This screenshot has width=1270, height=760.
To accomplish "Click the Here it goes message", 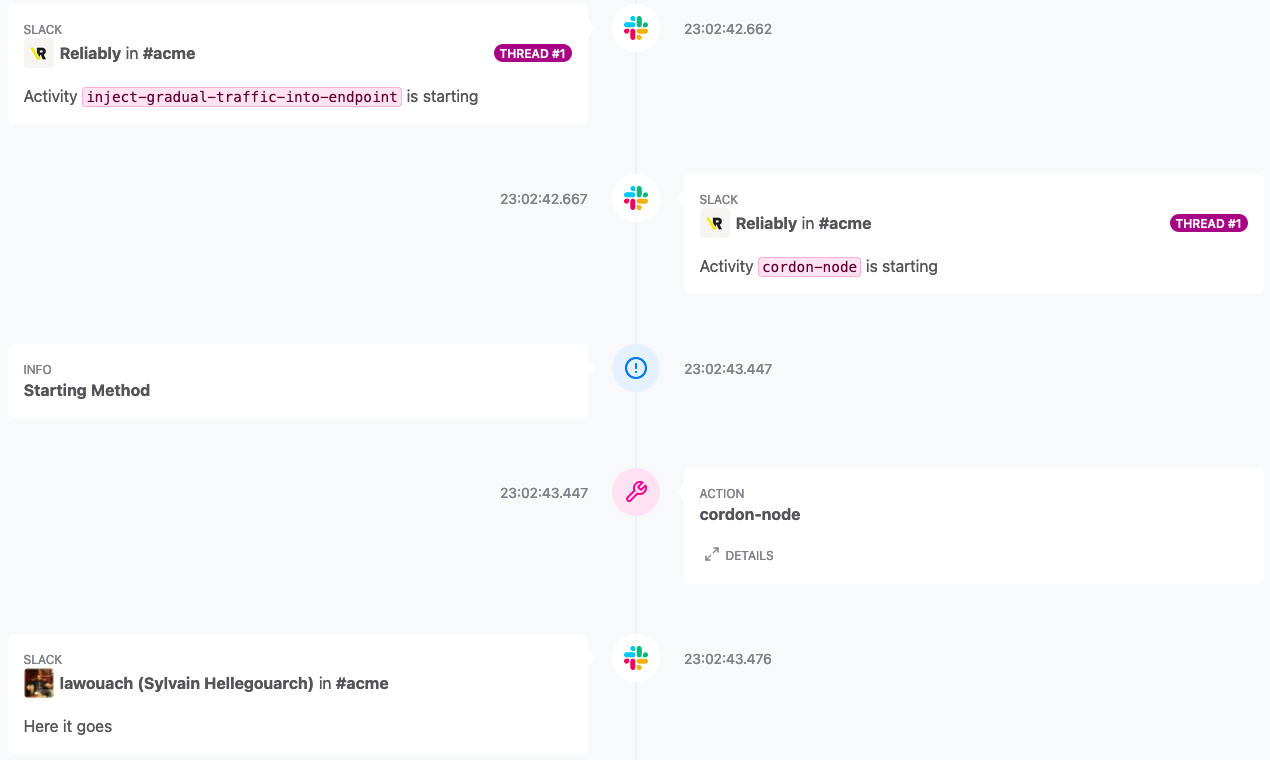I will (68, 727).
